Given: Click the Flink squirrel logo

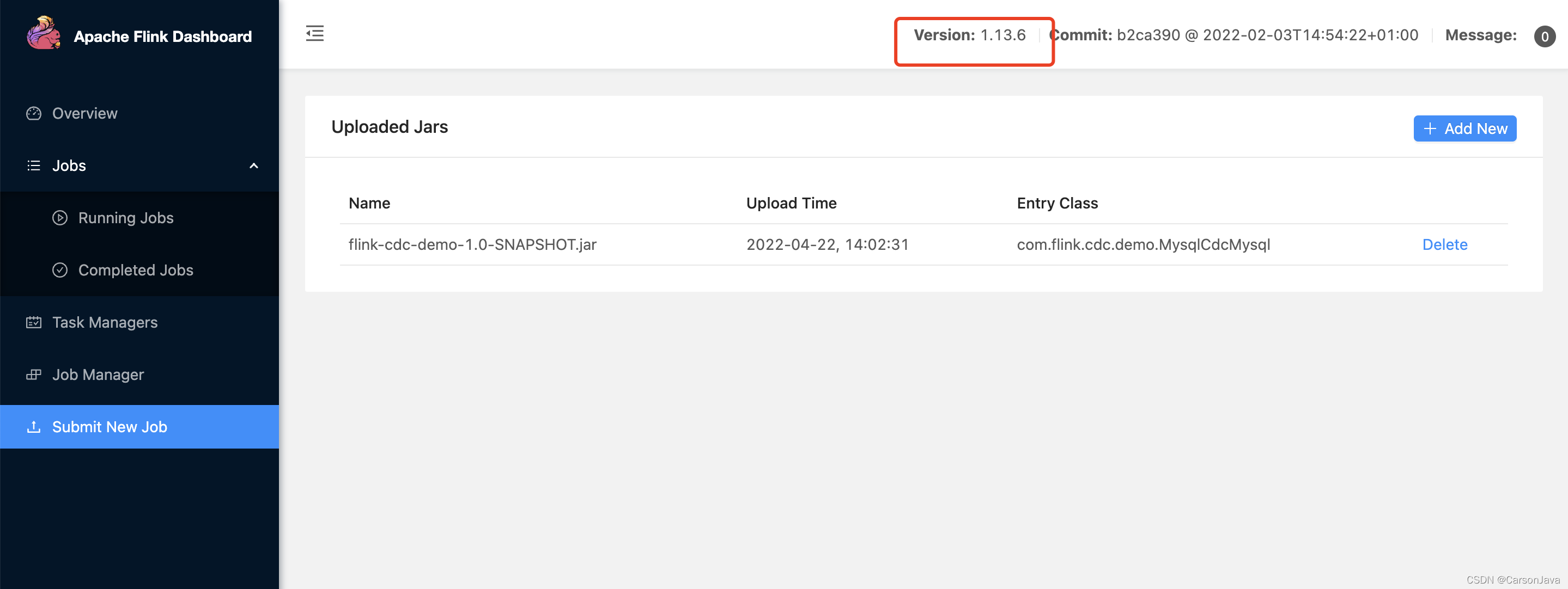Looking at the screenshot, I should [x=44, y=33].
